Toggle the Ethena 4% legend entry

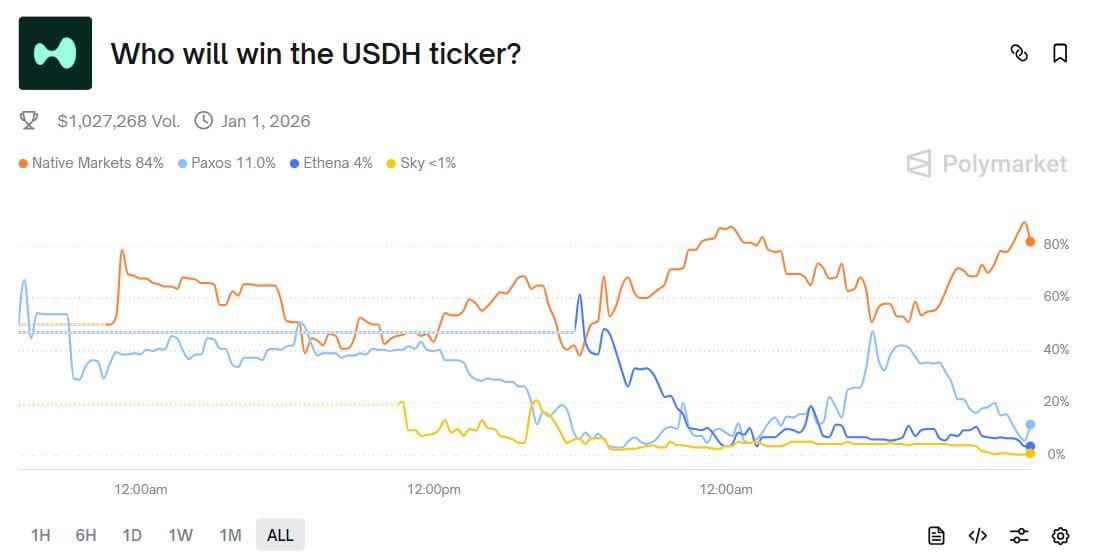(x=331, y=163)
